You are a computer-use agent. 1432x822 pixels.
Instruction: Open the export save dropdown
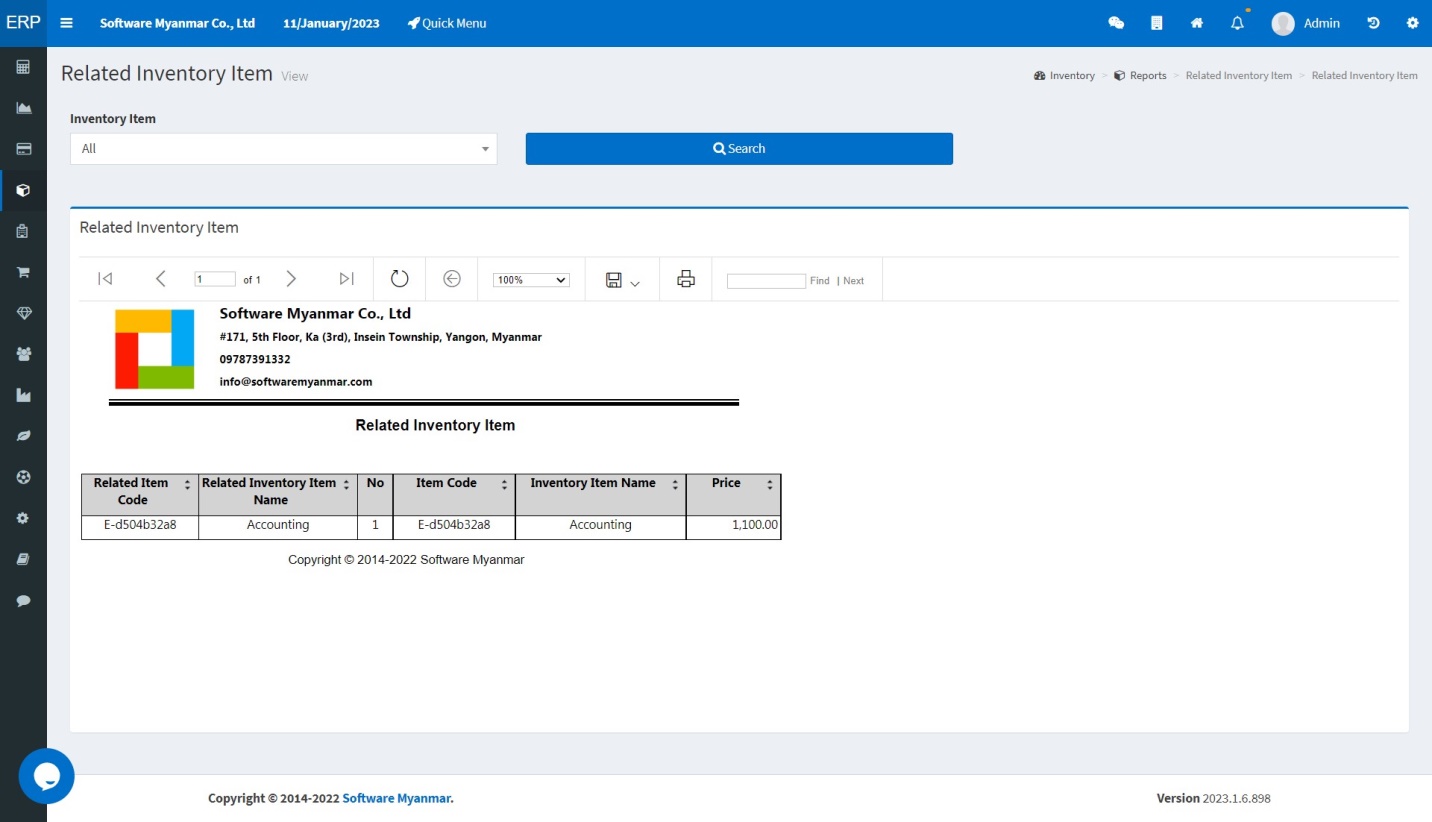coord(622,280)
